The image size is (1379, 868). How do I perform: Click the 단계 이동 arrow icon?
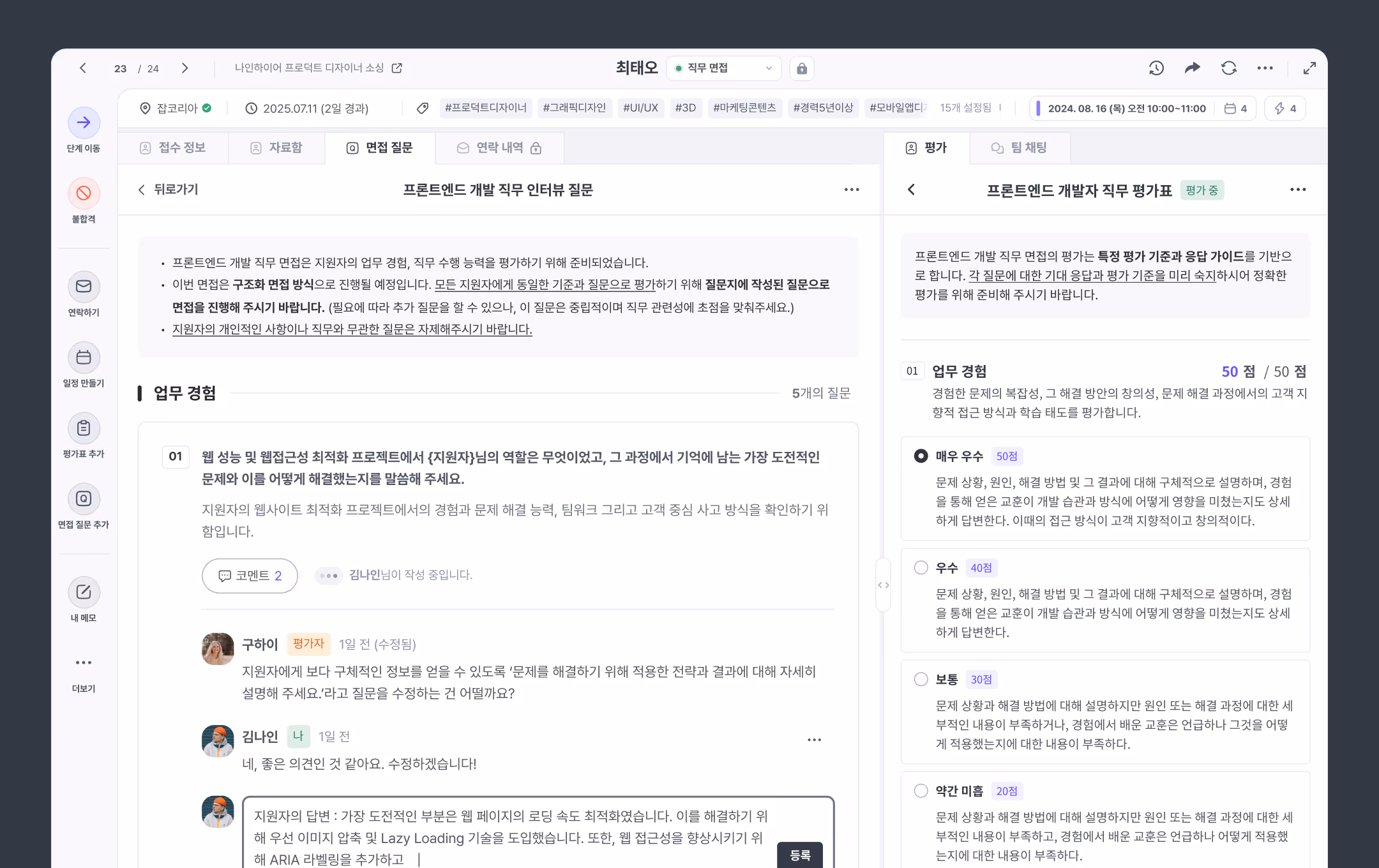point(84,123)
